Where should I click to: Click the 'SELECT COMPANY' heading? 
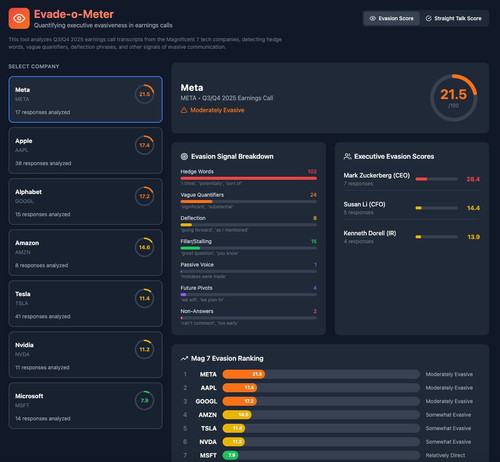(x=34, y=67)
